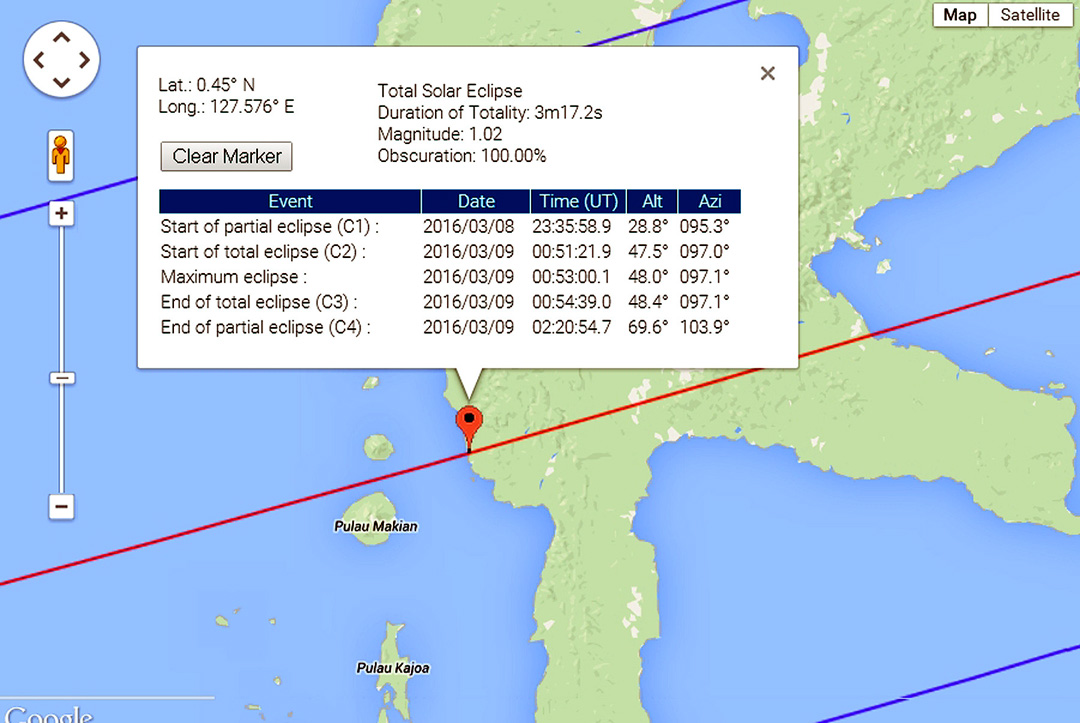Pan the map down with the arrow
Viewport: 1080px width, 723px height.
(x=61, y=83)
